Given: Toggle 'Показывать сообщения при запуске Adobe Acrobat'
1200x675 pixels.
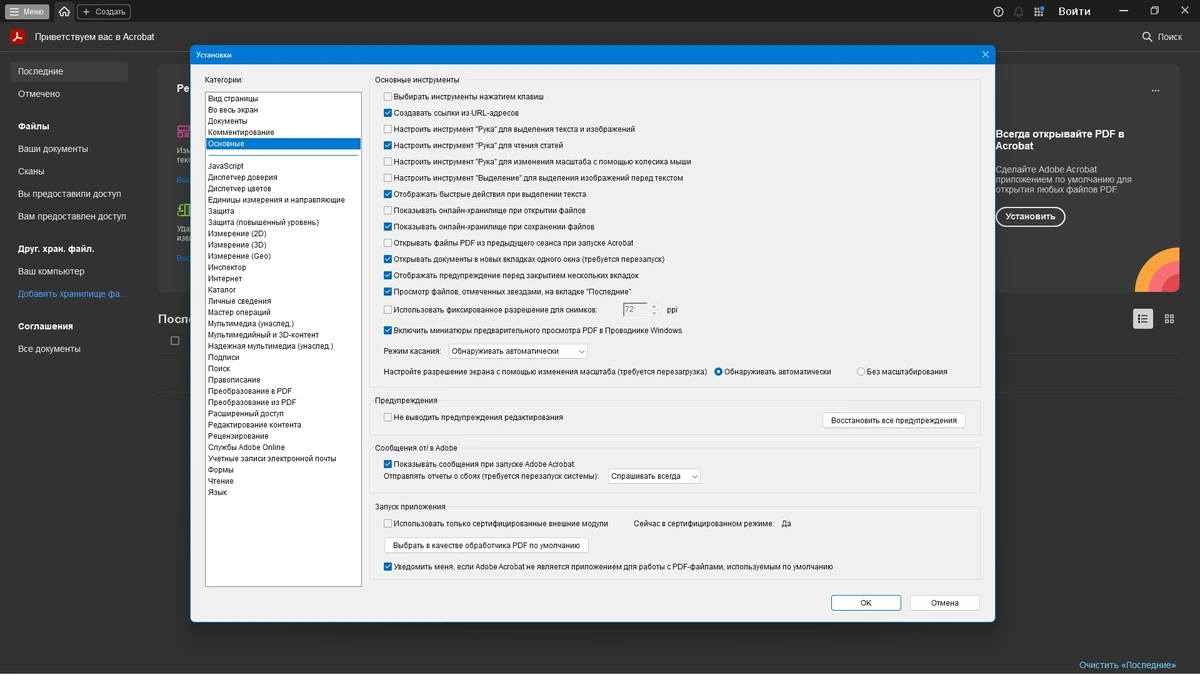Looking at the screenshot, I should pos(388,464).
